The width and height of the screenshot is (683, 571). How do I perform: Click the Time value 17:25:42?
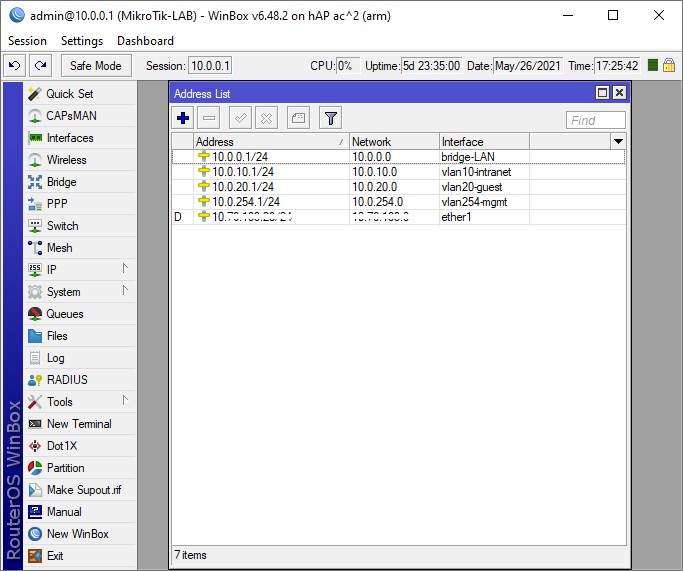(x=617, y=66)
